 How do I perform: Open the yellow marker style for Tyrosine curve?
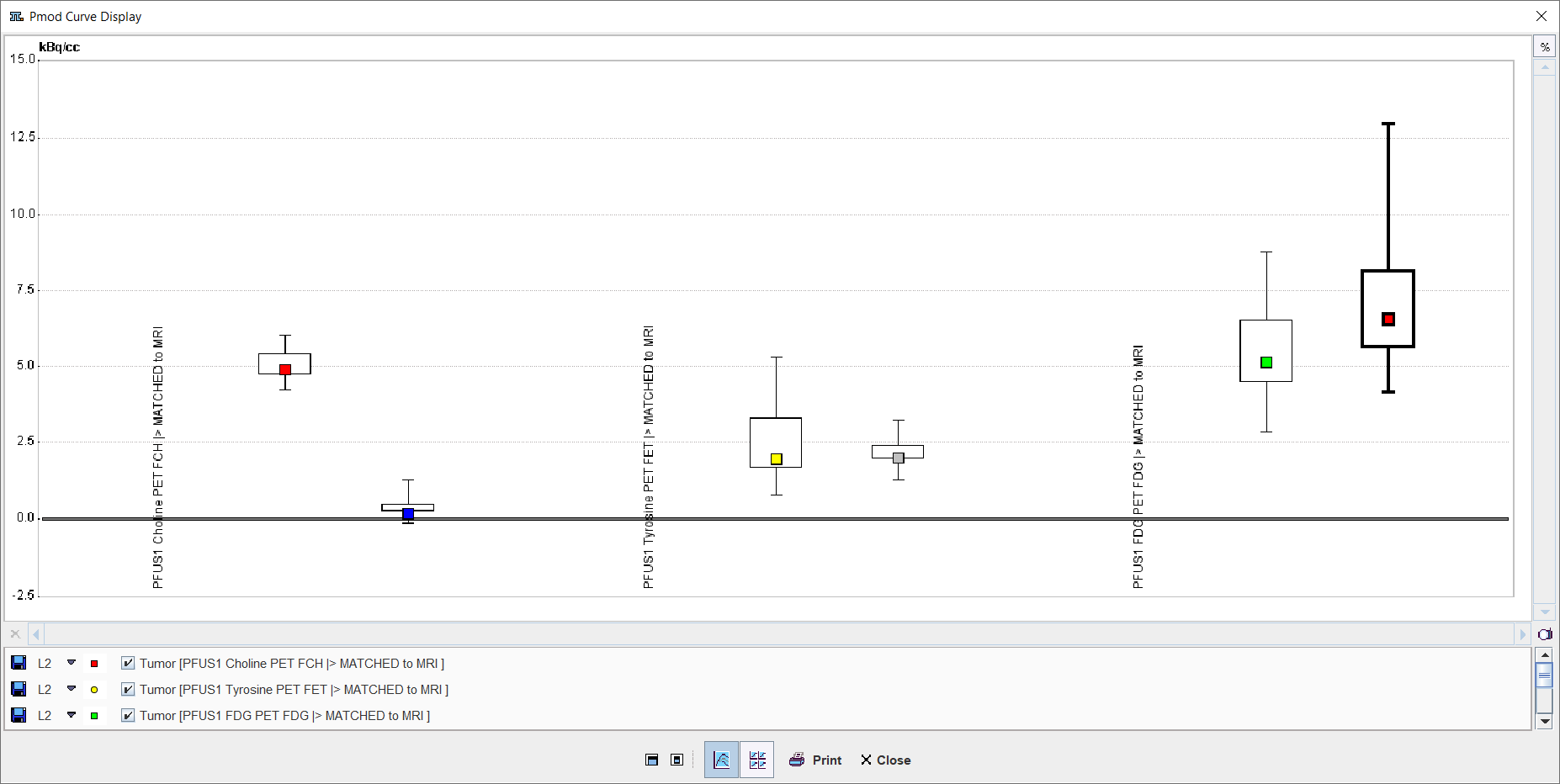(94, 690)
